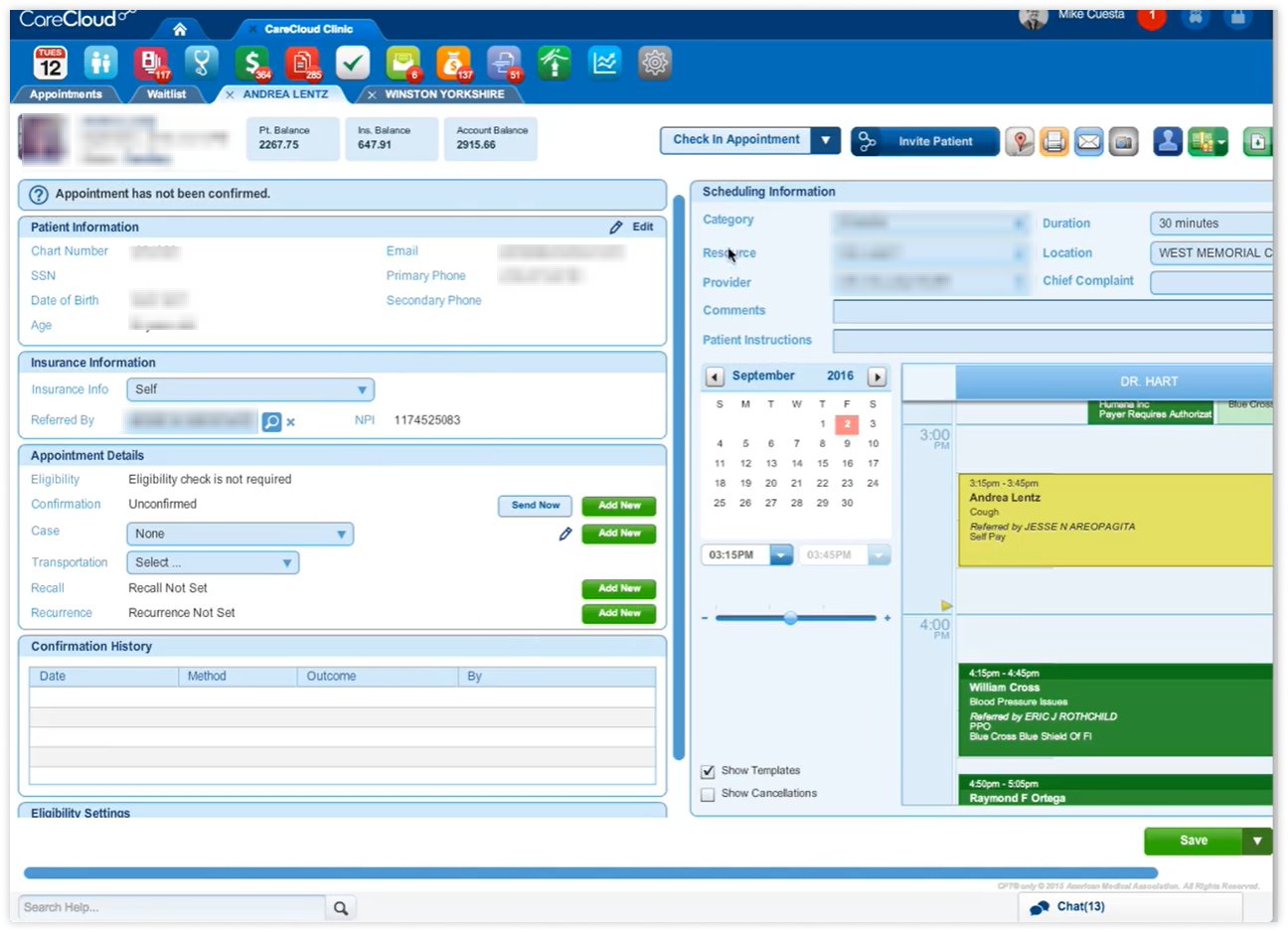This screenshot has height=932, width=1288.
Task: Open the Appointments calendar icon showing Tuesday 12
Action: coord(50,63)
